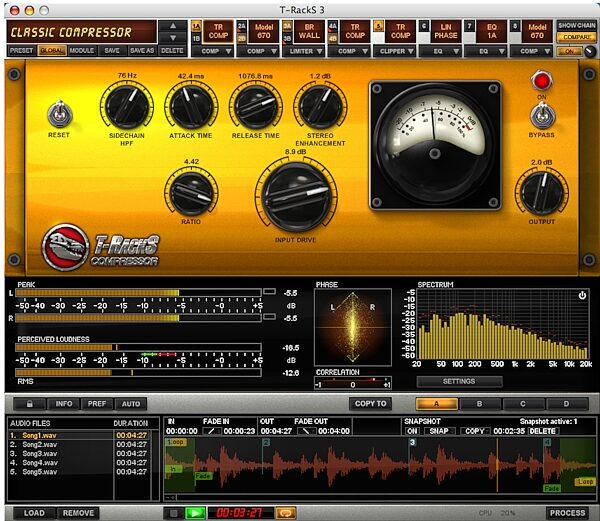Select slot 1B in the chain
600x521 pixels.
pos(196,38)
